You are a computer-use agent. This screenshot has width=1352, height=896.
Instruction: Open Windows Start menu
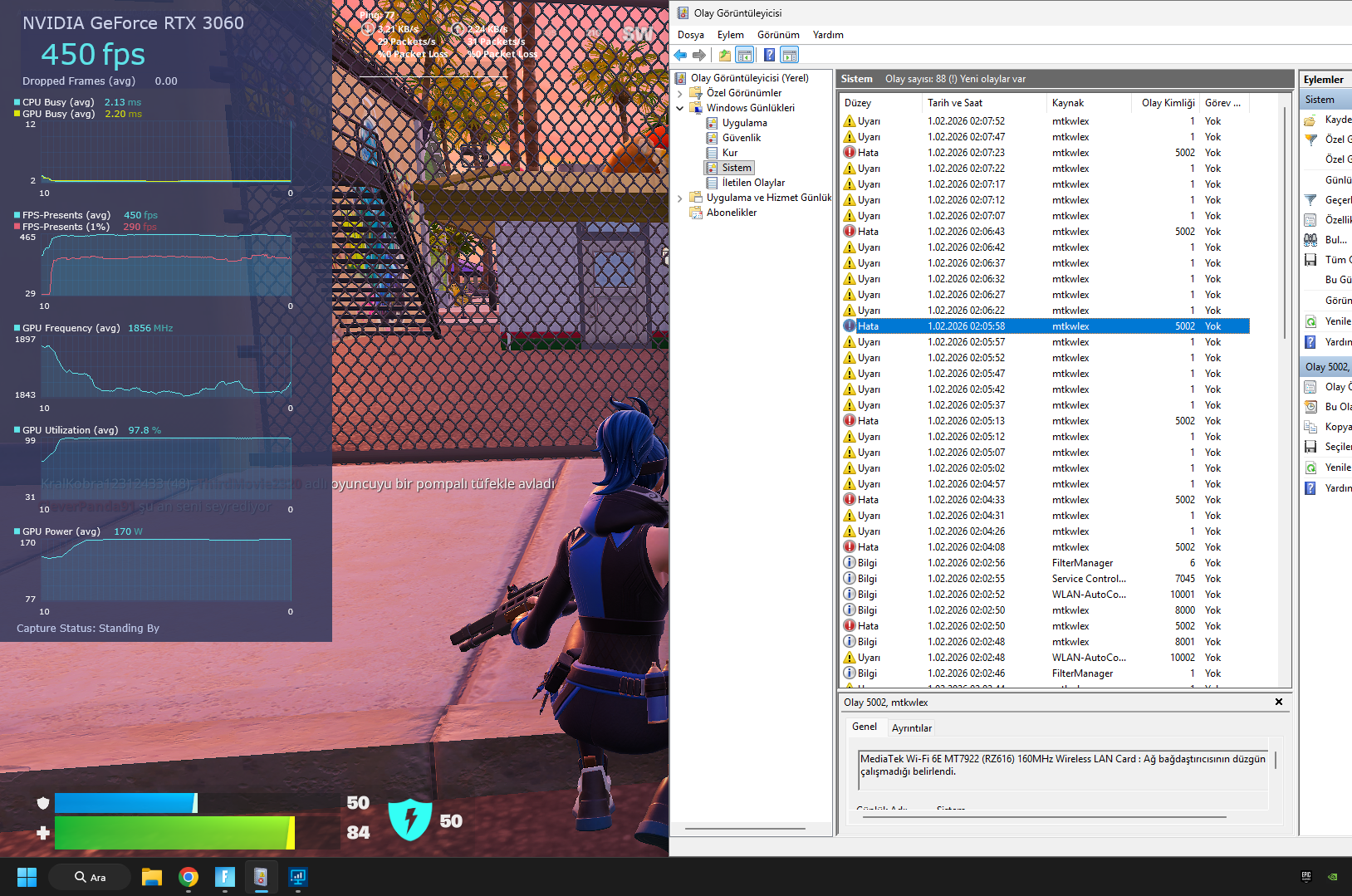pos(27,877)
